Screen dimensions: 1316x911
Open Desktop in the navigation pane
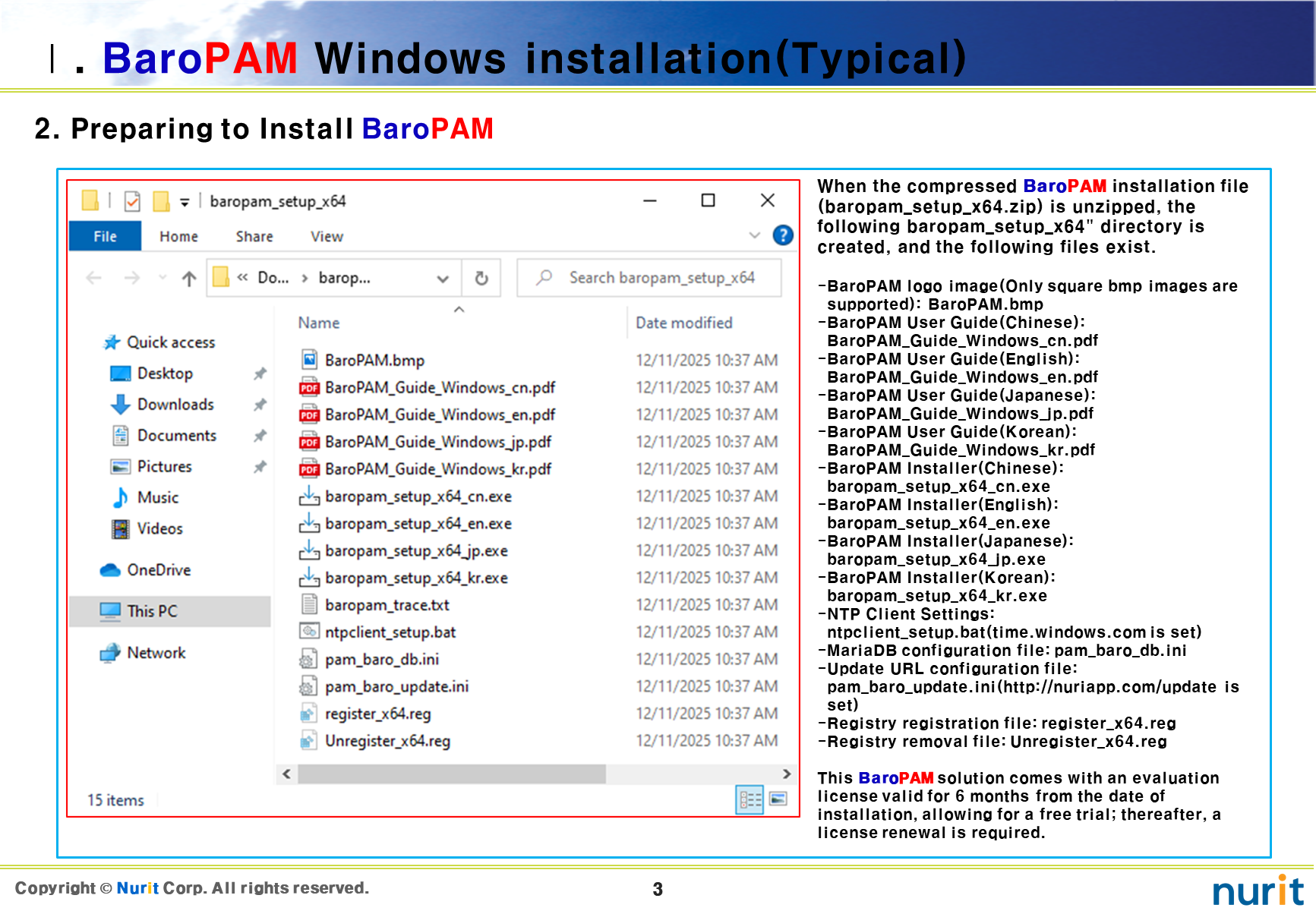(165, 374)
